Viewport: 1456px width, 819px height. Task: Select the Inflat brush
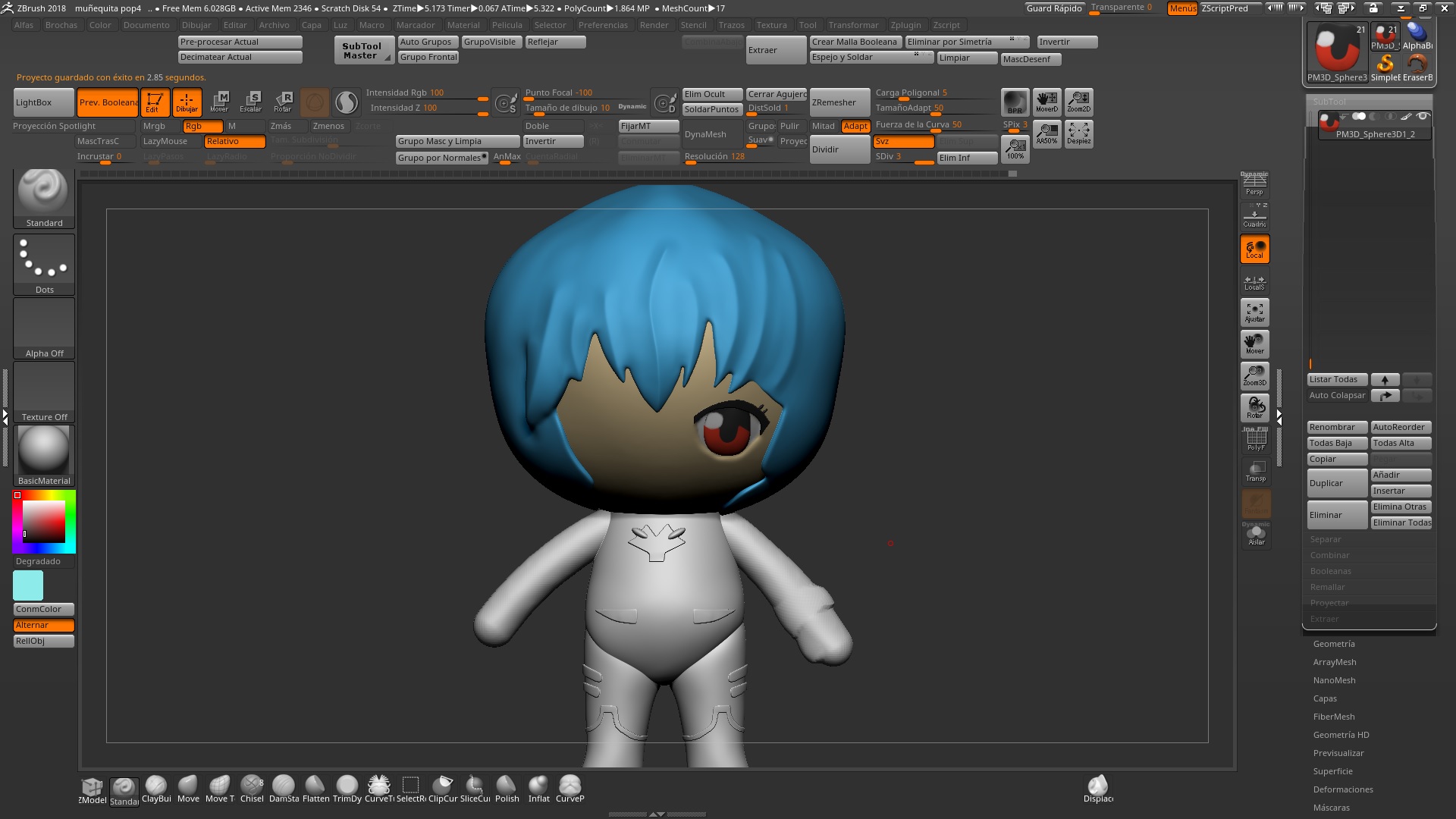[538, 789]
